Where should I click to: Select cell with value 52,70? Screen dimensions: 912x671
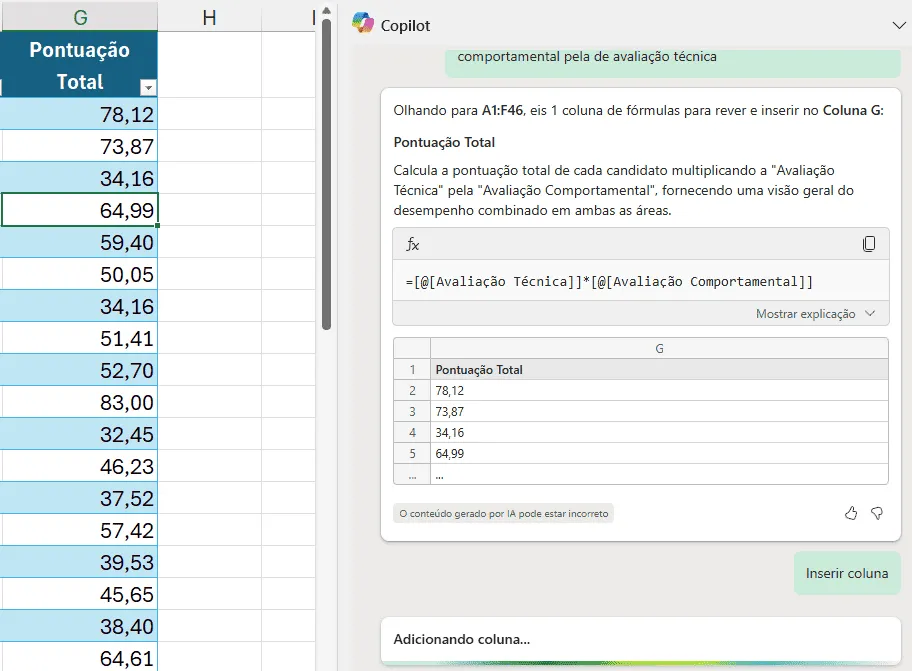(x=79, y=370)
